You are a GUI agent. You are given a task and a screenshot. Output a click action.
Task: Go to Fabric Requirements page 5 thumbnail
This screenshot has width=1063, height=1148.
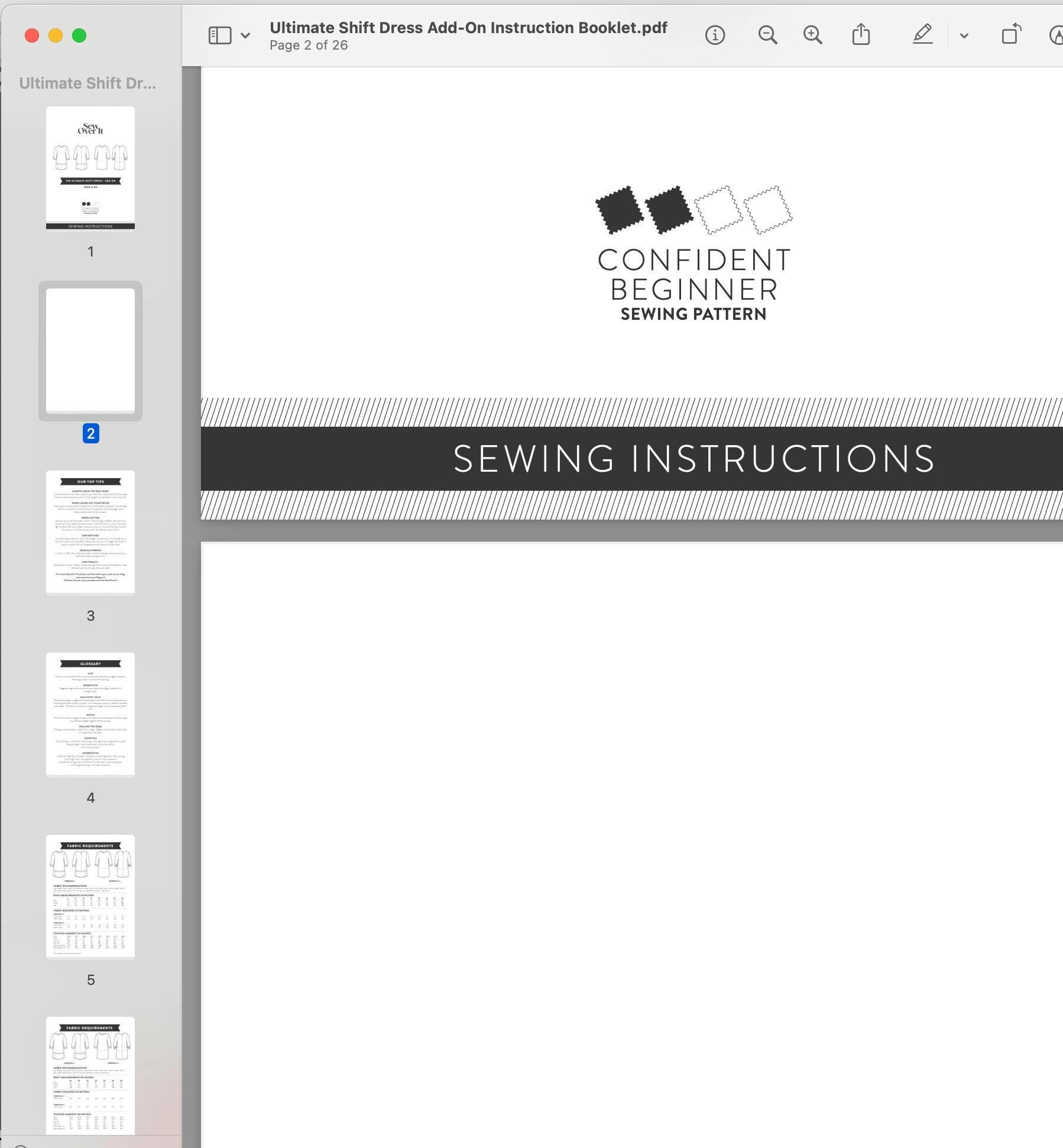coord(90,896)
